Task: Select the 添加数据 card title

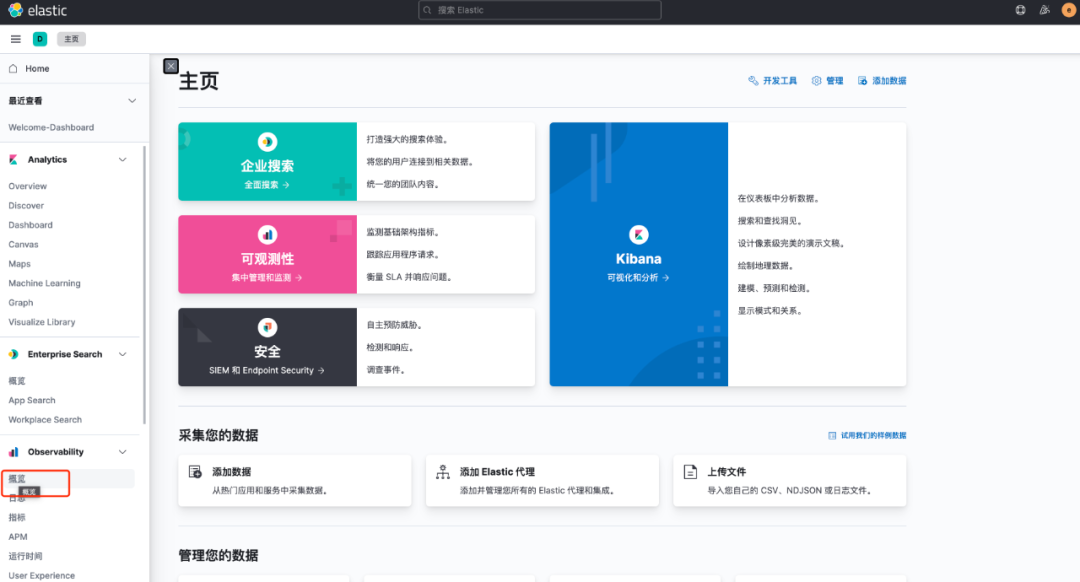Action: [x=231, y=472]
